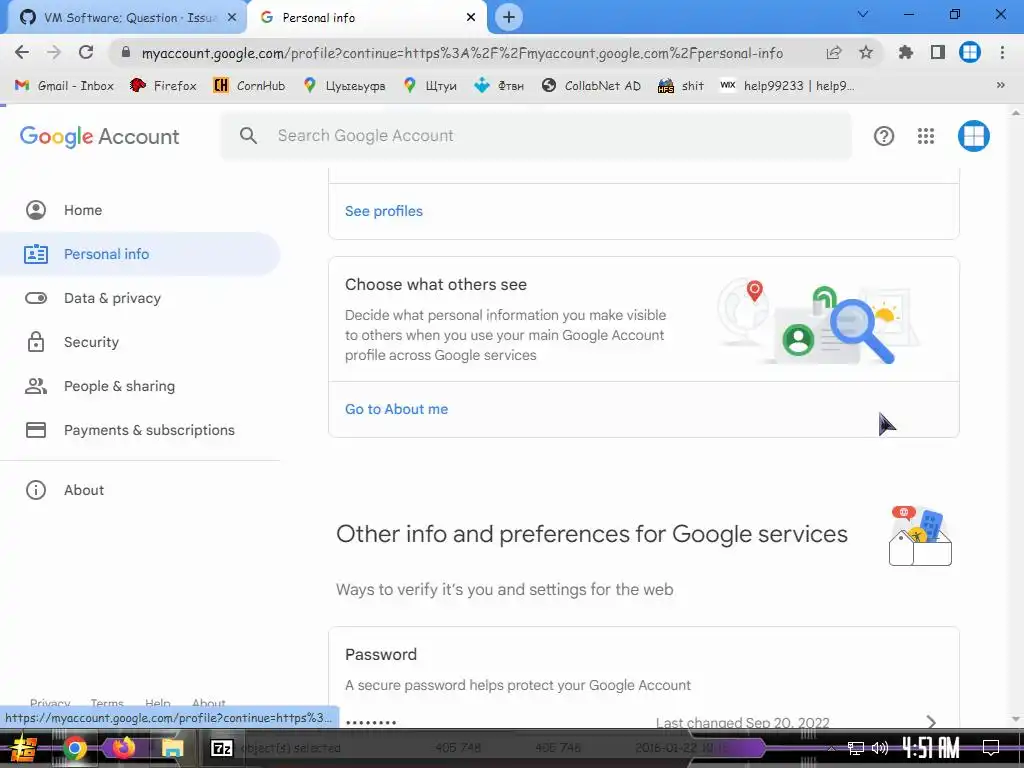This screenshot has height=768, width=1024.
Task: Click the 4:51 AM taskbar clock
Action: tap(931, 748)
